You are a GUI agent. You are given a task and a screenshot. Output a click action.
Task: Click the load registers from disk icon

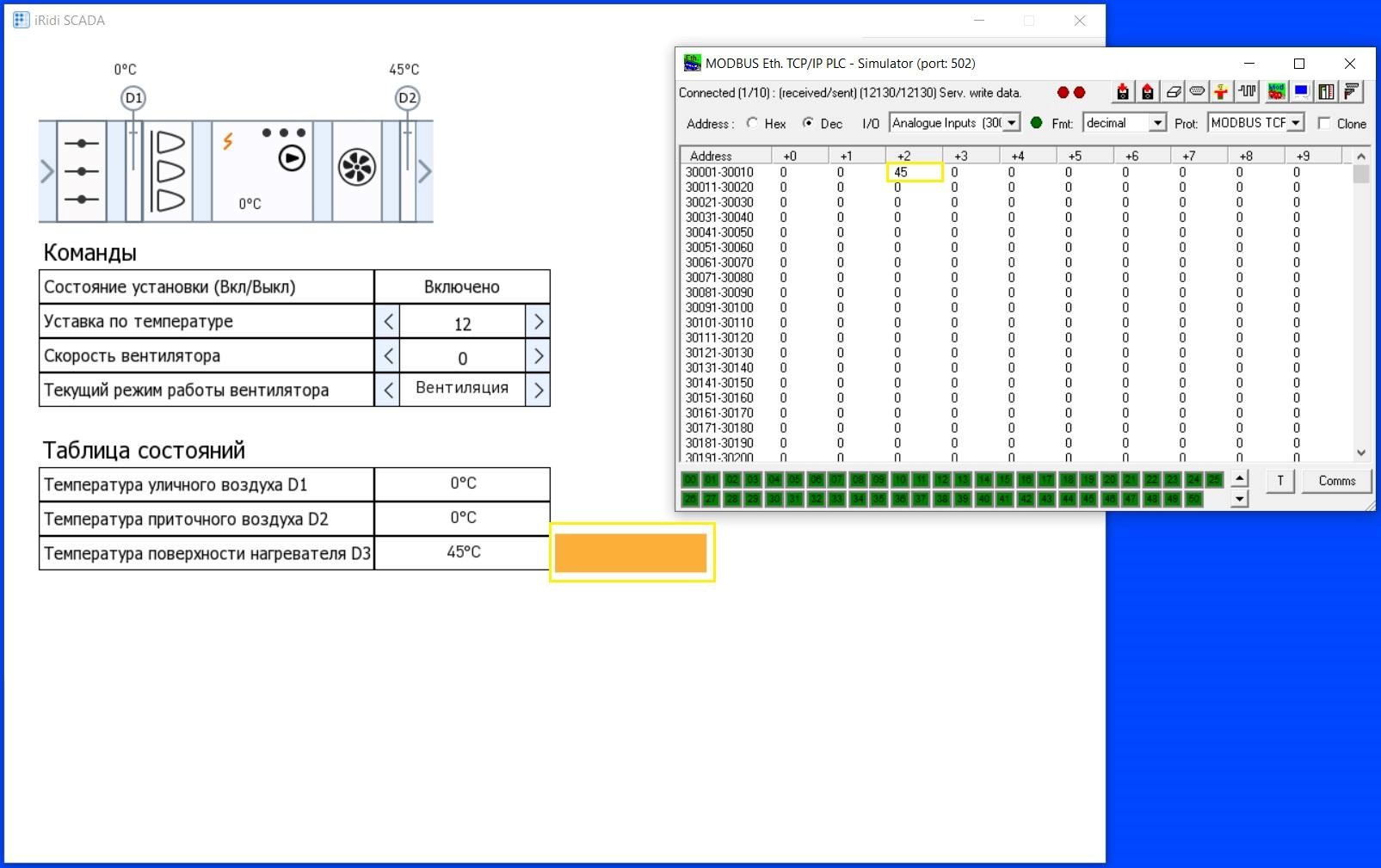pos(1122,91)
